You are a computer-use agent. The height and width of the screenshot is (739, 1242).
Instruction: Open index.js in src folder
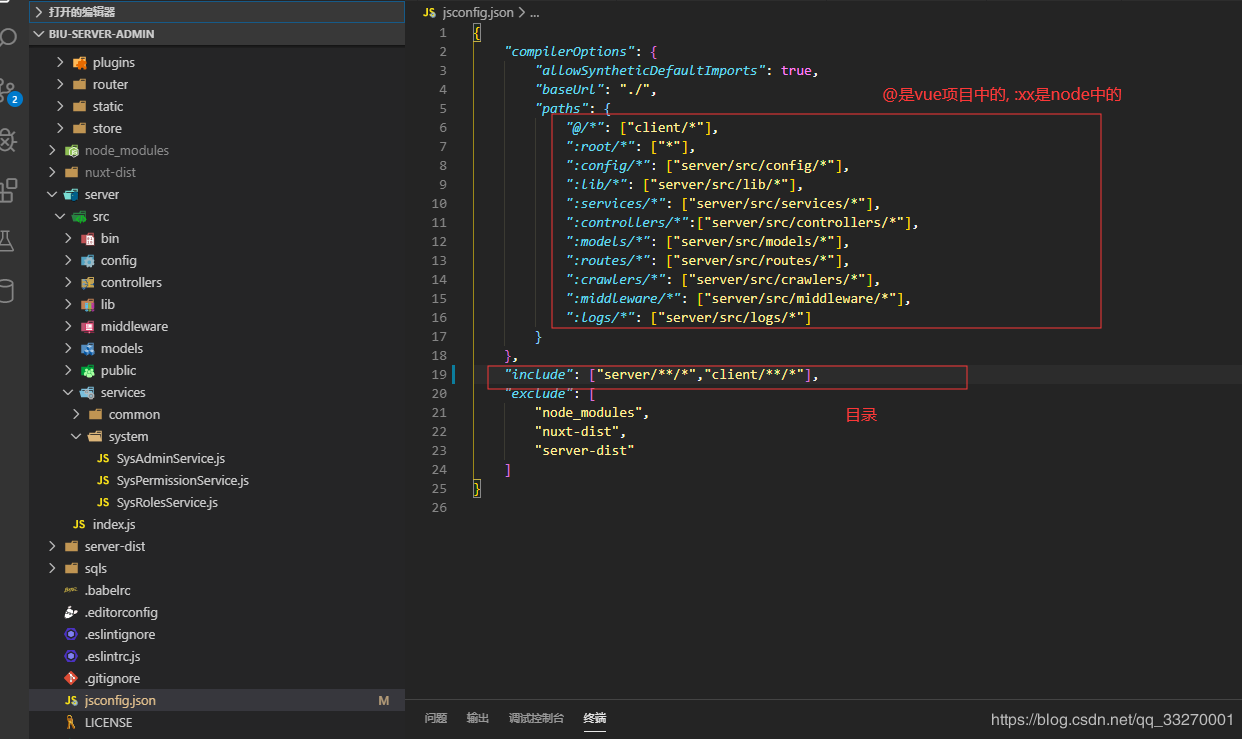tap(114, 524)
